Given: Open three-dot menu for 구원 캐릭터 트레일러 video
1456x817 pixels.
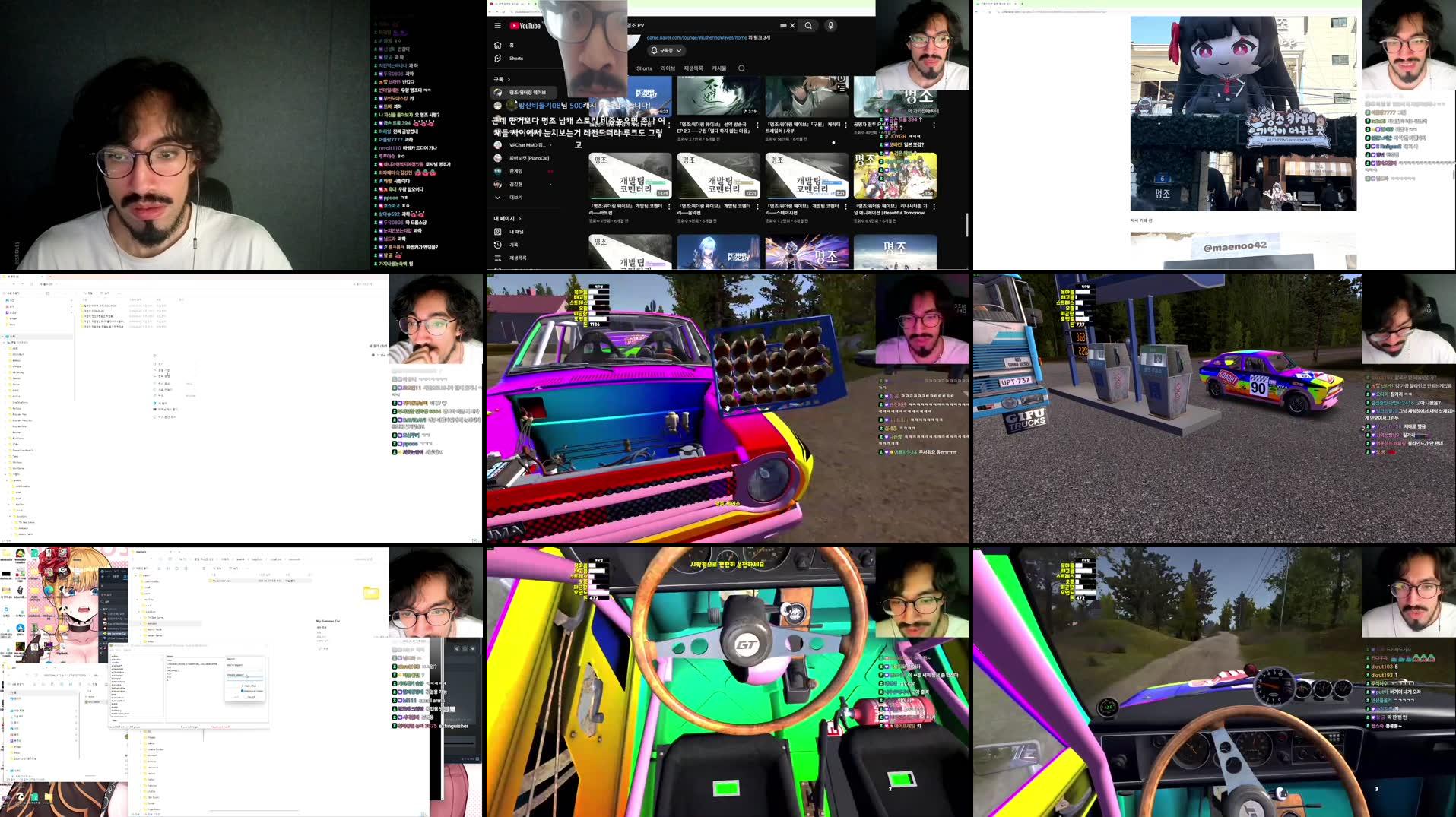Looking at the screenshot, I should click(845, 125).
